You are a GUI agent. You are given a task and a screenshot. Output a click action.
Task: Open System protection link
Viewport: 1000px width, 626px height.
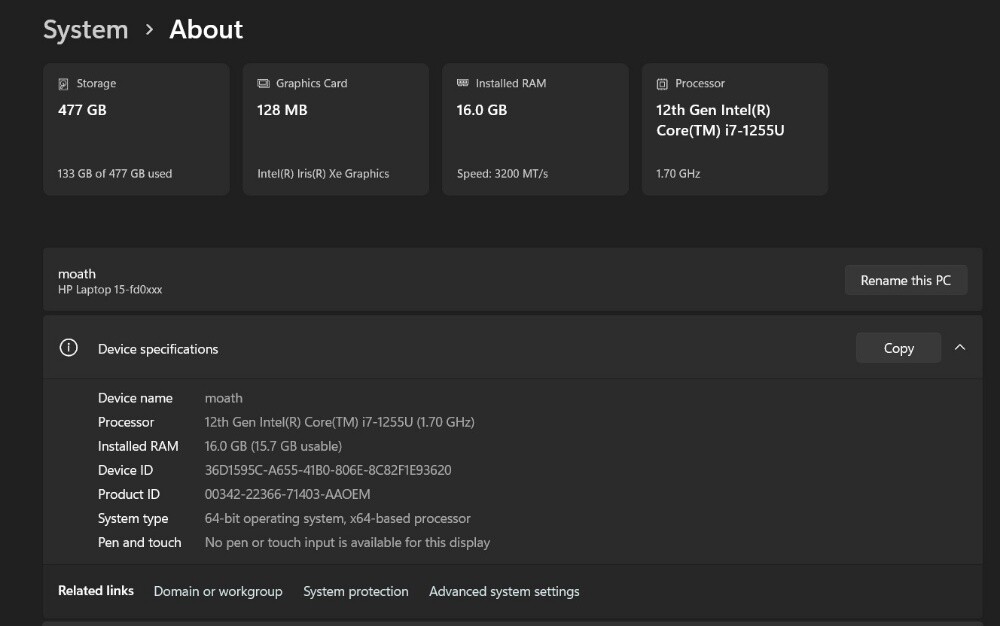click(x=356, y=592)
